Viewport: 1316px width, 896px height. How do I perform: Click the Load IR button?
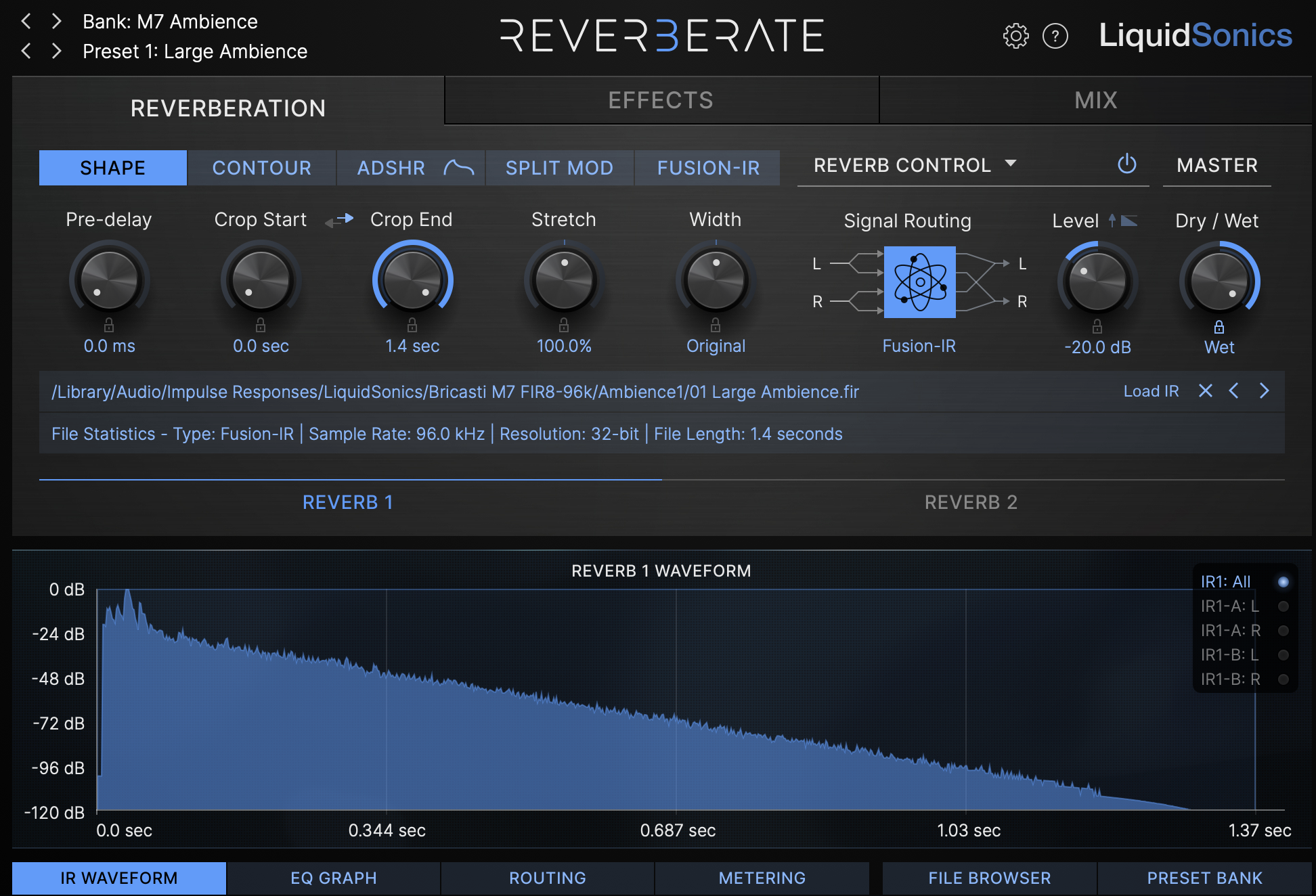(1150, 391)
